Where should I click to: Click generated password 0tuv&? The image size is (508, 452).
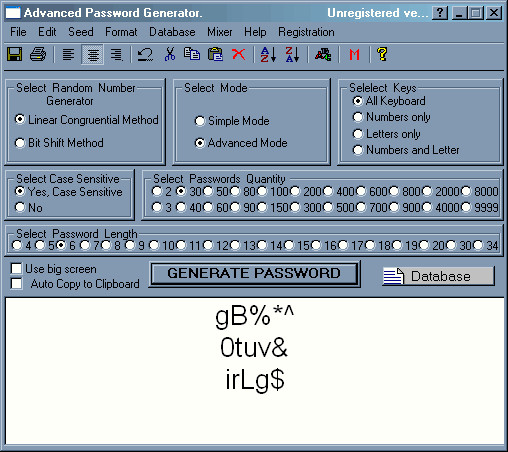pyautogui.click(x=254, y=348)
